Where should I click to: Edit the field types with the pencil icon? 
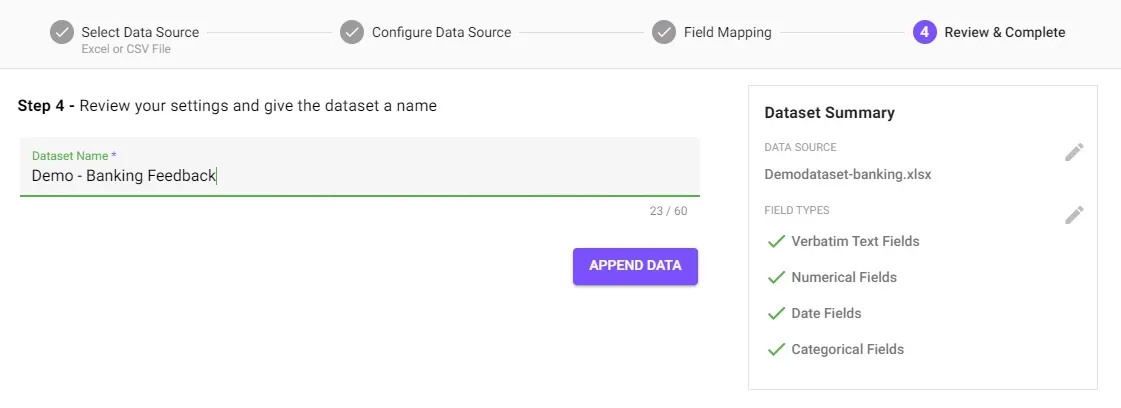pos(1074,215)
